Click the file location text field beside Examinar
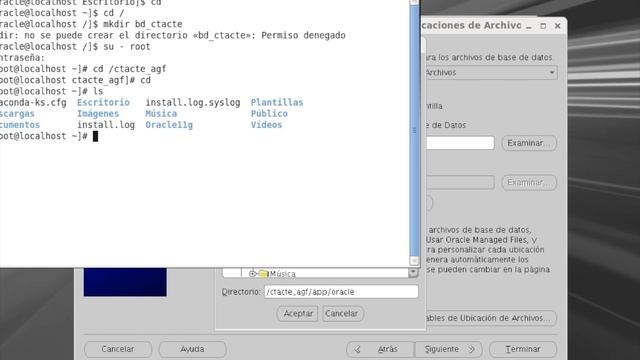 460,143
